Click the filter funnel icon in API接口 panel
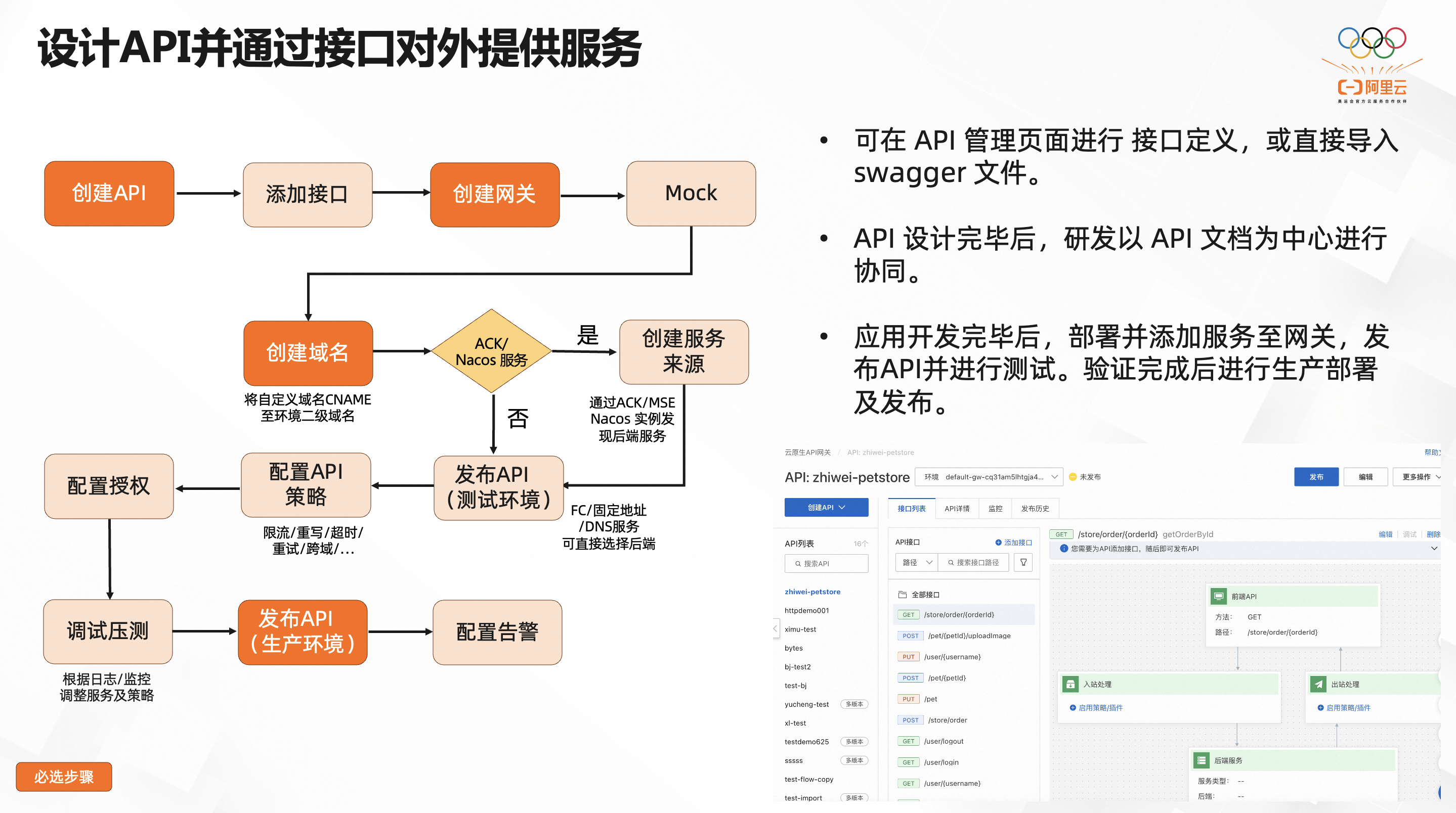 (1023, 562)
